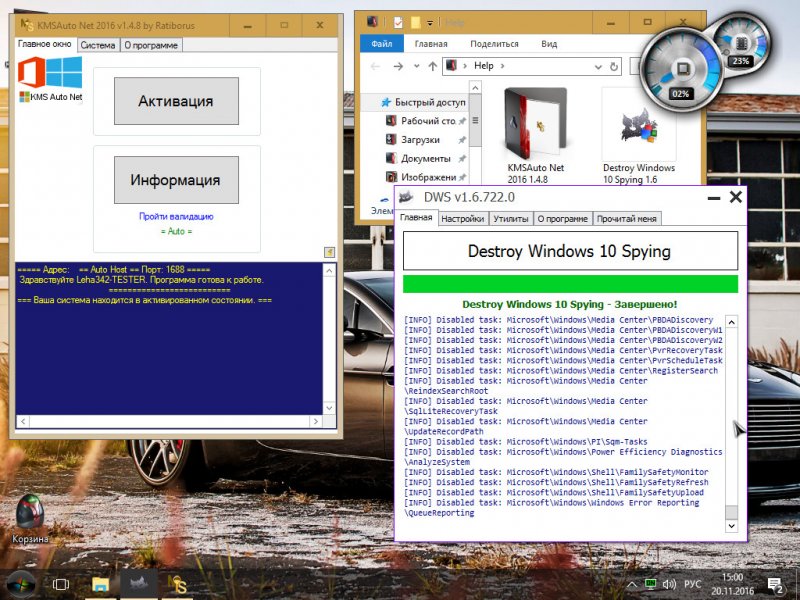800x600 pixels.
Task: Go back in the Explorer window
Action: 375,66
